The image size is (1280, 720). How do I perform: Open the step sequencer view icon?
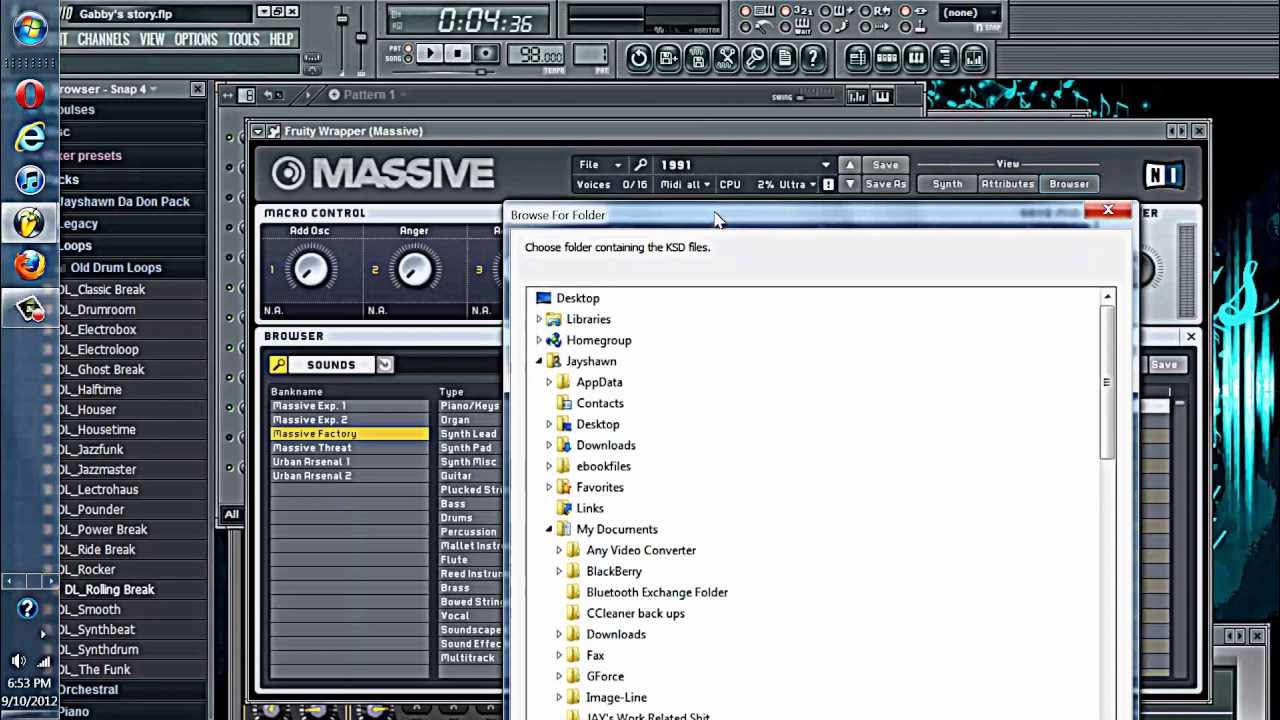tap(887, 58)
